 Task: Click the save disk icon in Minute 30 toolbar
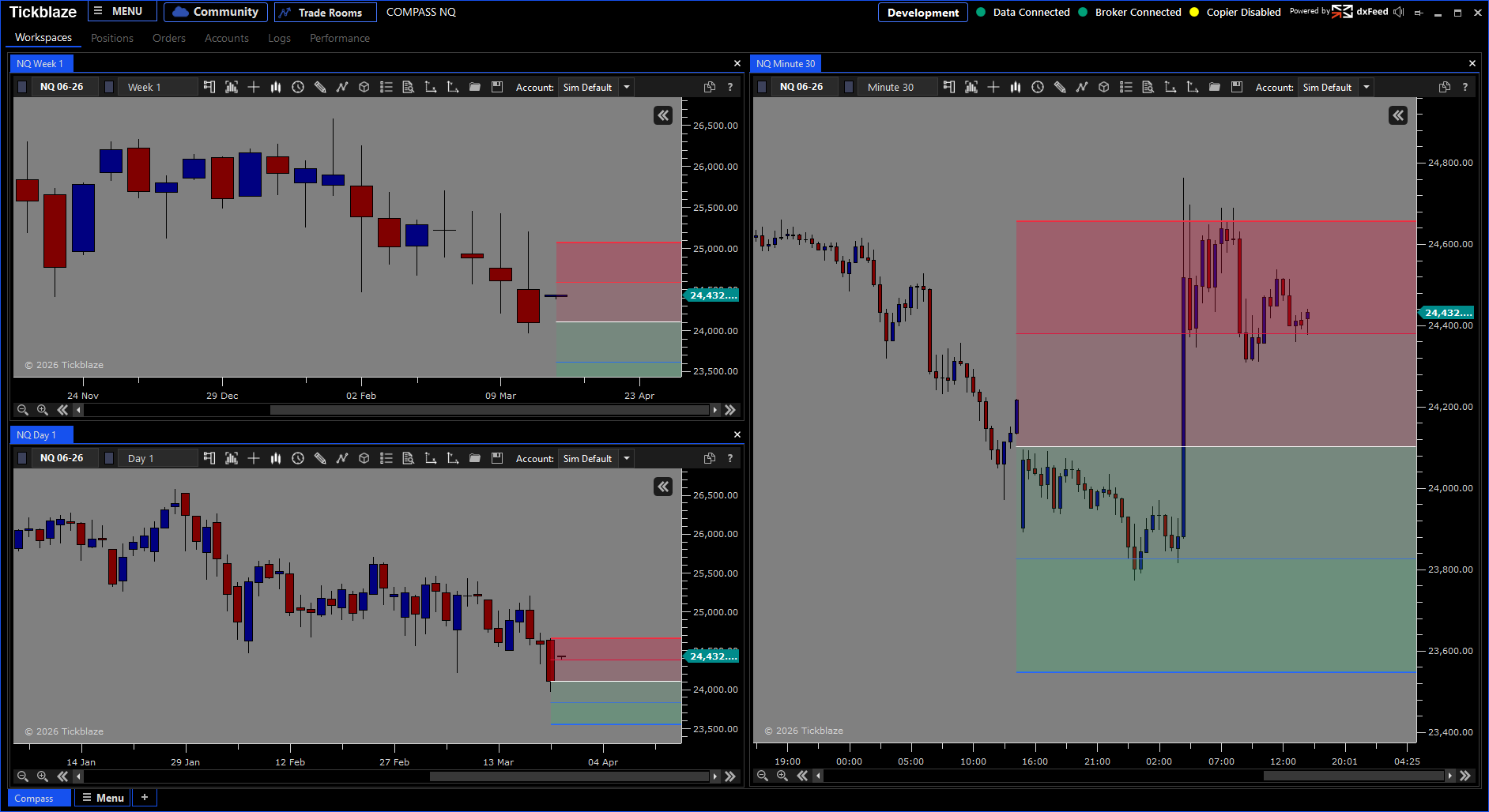pos(1237,87)
